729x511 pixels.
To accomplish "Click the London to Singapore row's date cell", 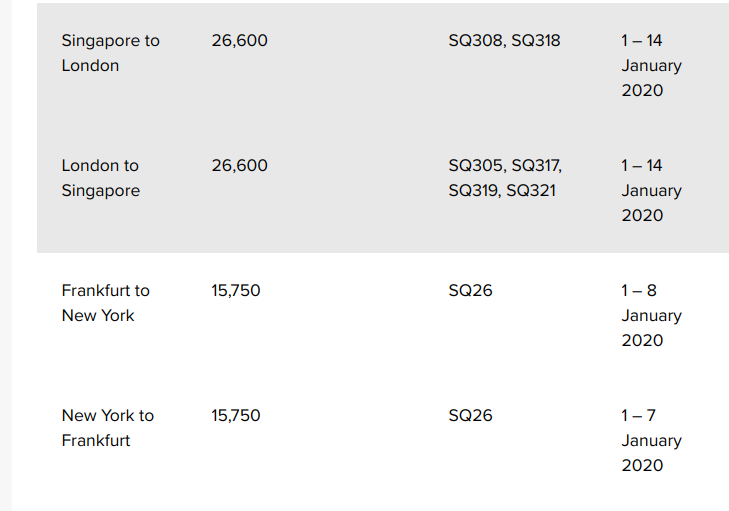I will (651, 190).
